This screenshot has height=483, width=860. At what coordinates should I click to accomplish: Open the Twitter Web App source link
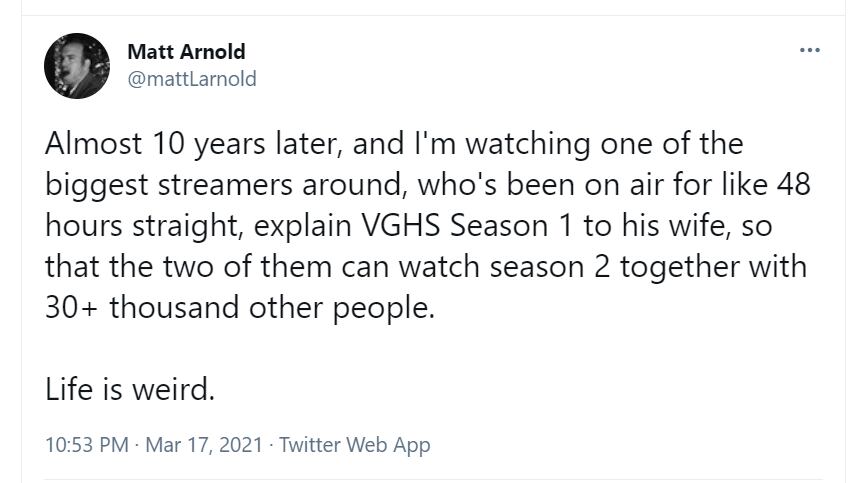pos(354,444)
